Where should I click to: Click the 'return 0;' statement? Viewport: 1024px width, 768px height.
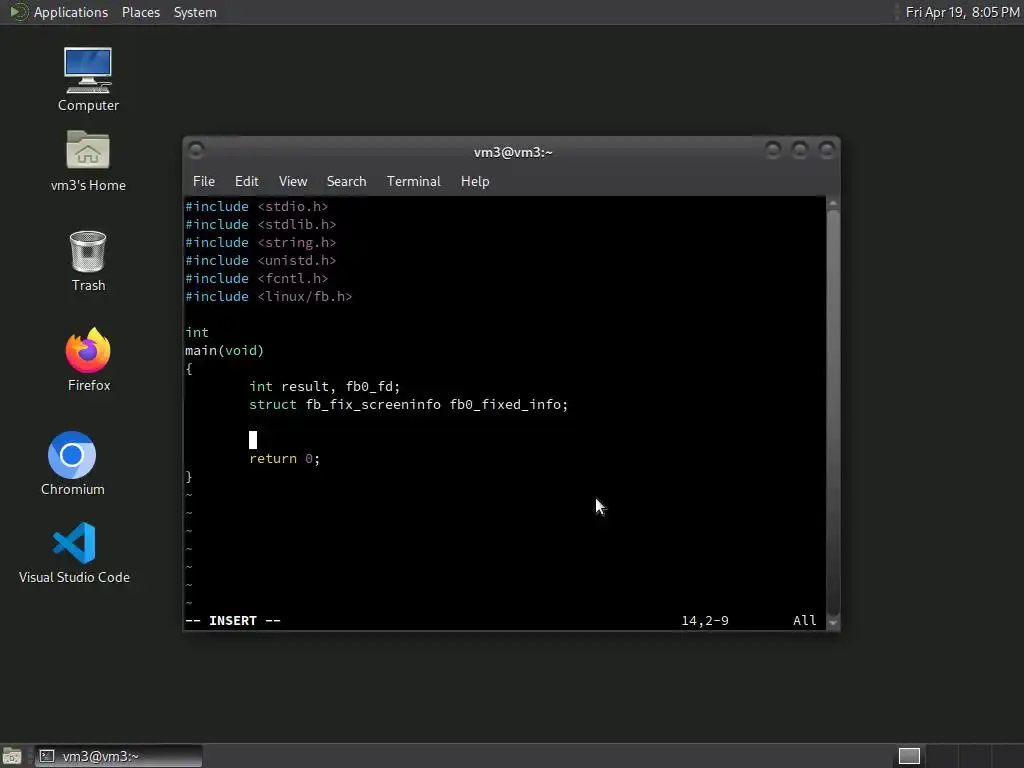(284, 458)
